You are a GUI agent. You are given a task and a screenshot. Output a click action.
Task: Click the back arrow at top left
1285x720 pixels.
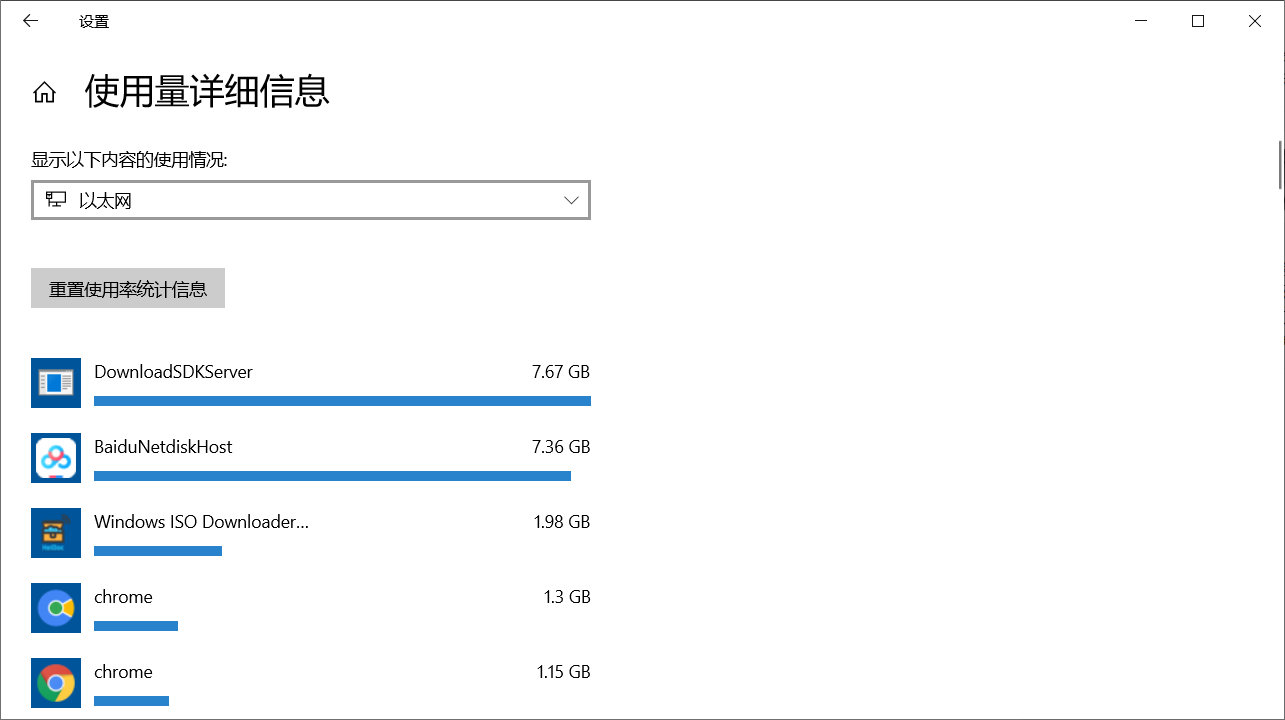click(29, 20)
